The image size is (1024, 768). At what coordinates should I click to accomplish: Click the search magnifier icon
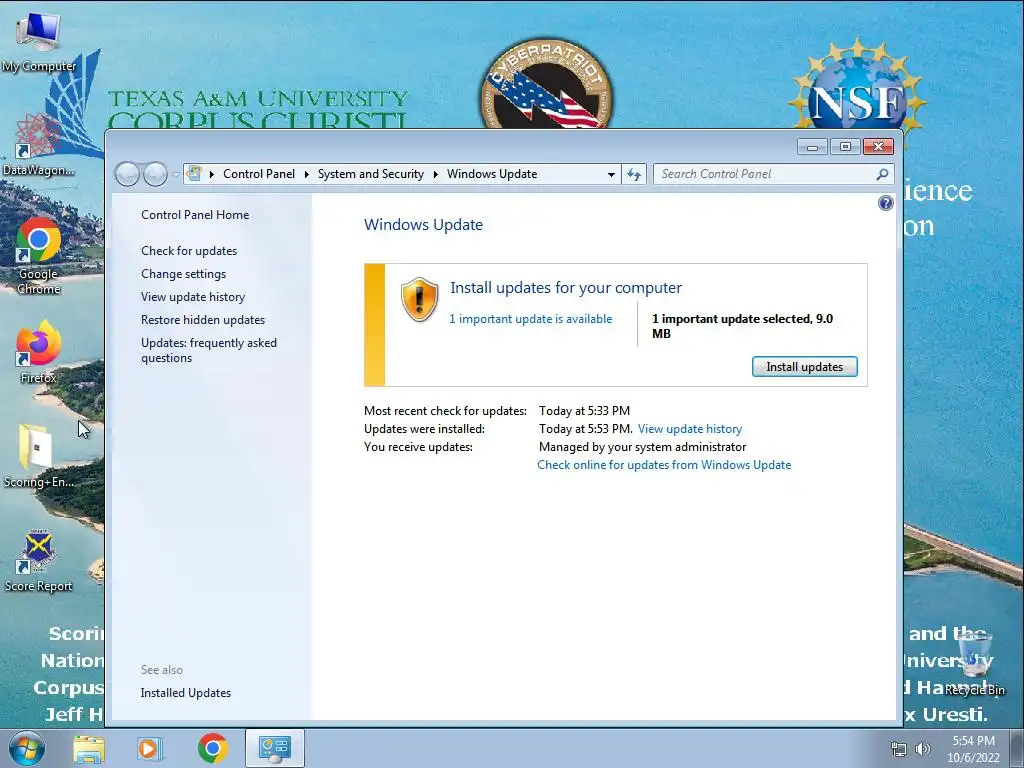pyautogui.click(x=882, y=174)
